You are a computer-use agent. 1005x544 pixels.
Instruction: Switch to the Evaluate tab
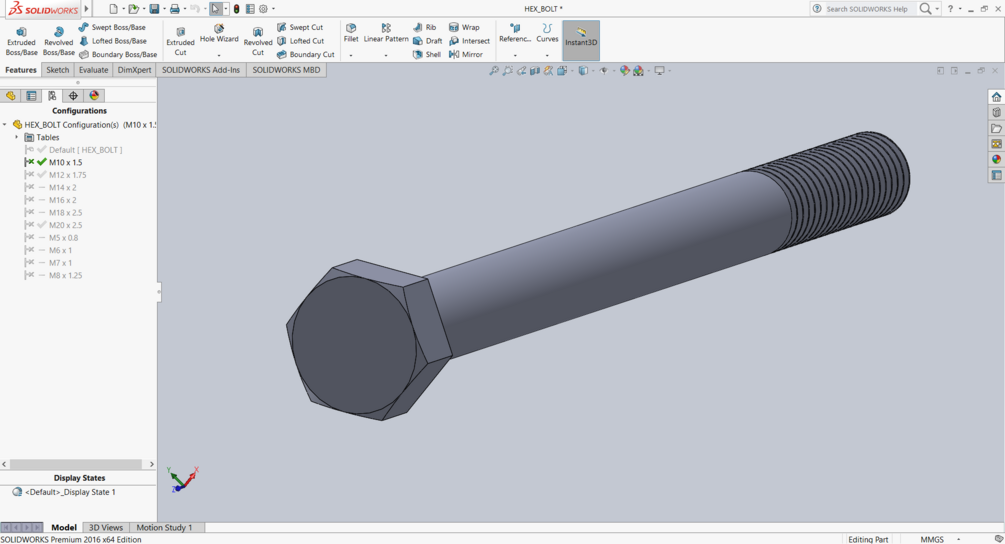pyautogui.click(x=94, y=70)
